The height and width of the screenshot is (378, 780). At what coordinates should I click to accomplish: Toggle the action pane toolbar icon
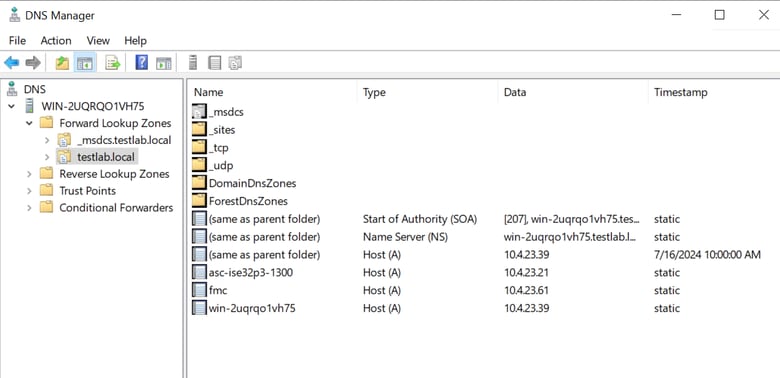(x=163, y=63)
